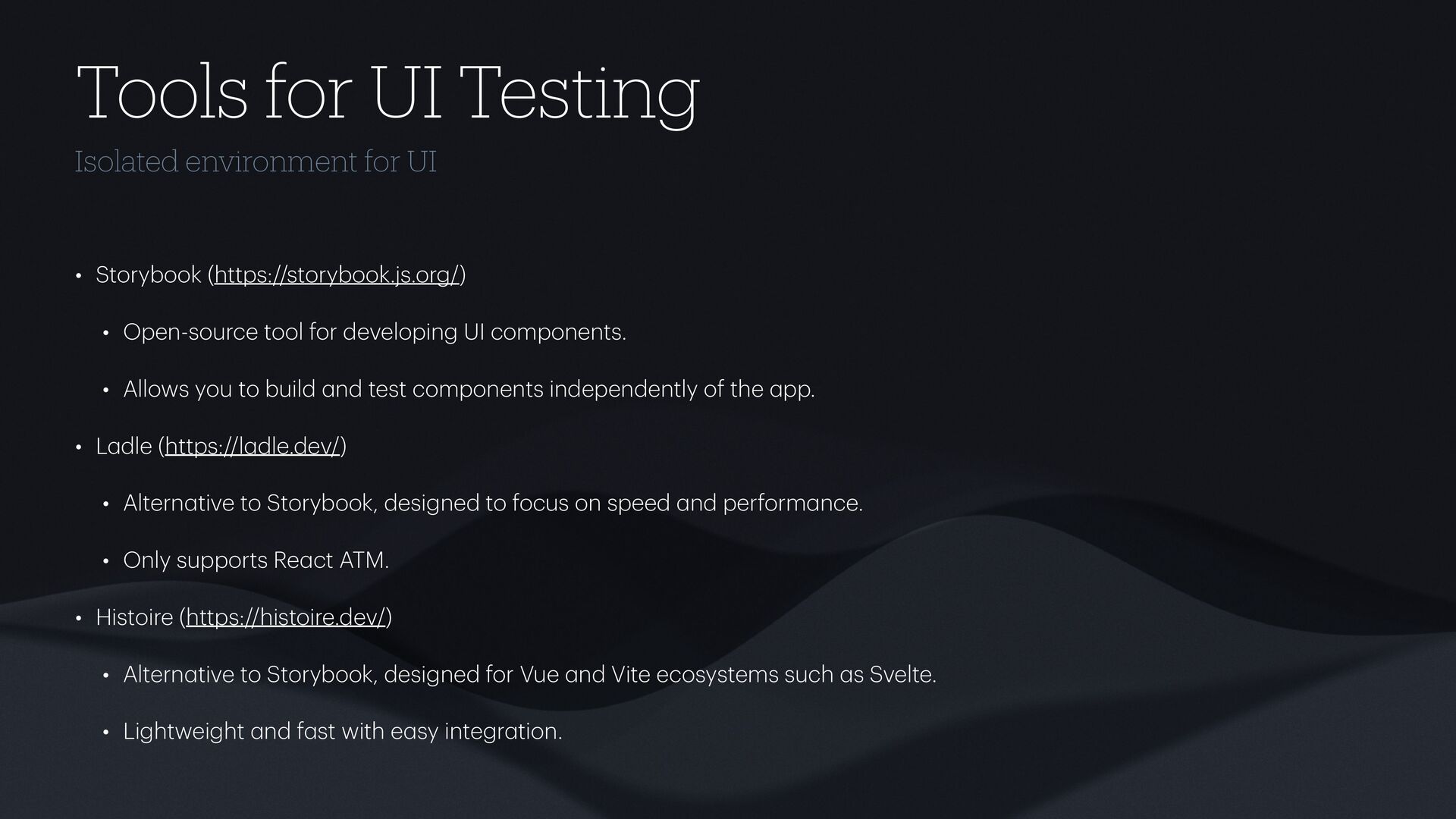Click the 'Isolated environment for UI' subtitle

pos(256,162)
